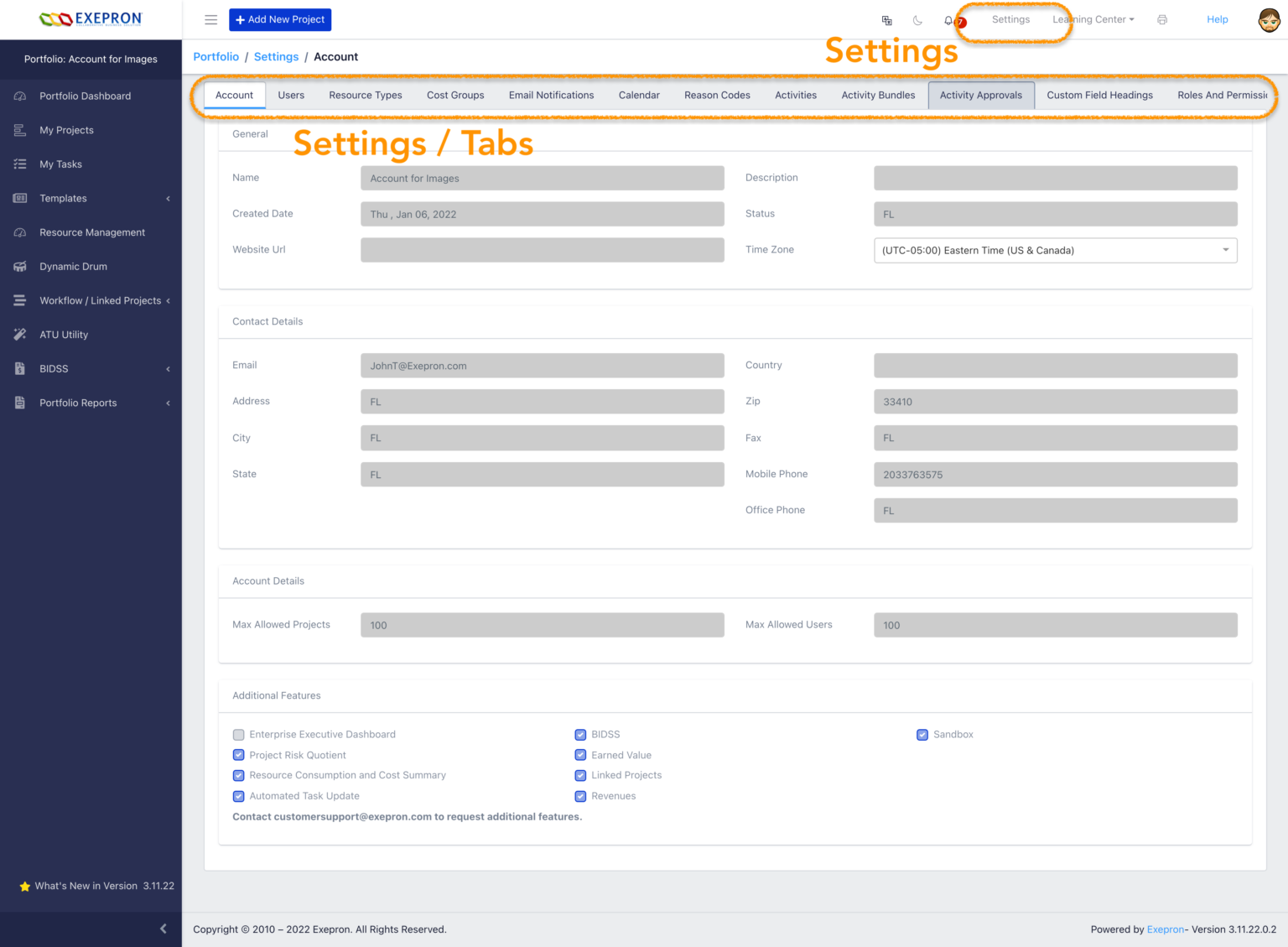The width and height of the screenshot is (1288, 947).
Task: Open the Activity Approvals tab
Action: 981,95
